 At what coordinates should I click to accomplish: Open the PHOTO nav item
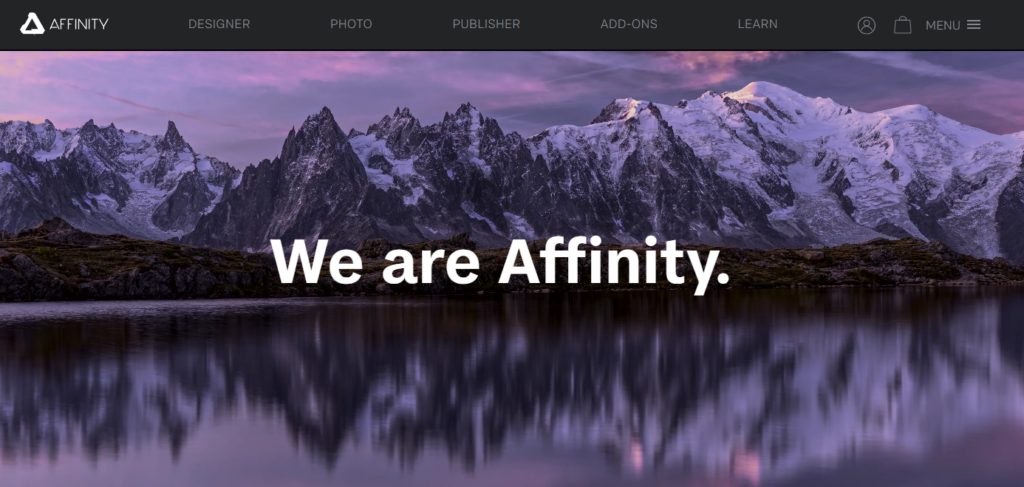click(x=351, y=24)
